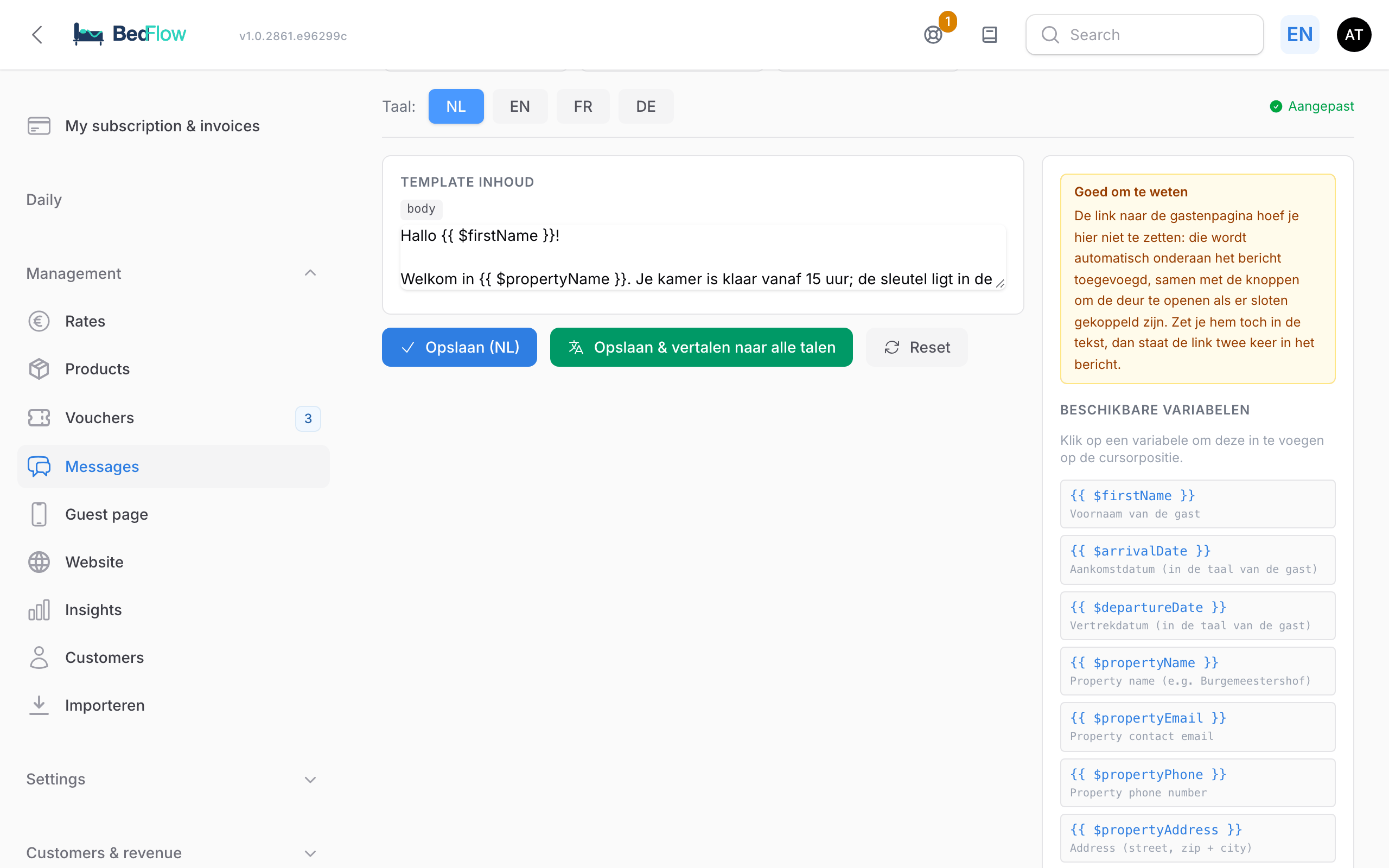
Task: Expand Customers & revenue section
Action: coord(310,853)
